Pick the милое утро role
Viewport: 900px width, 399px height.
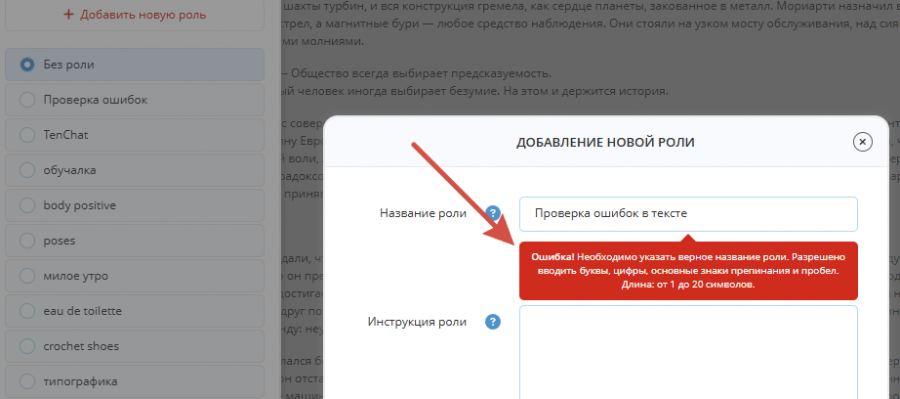[x=135, y=276]
